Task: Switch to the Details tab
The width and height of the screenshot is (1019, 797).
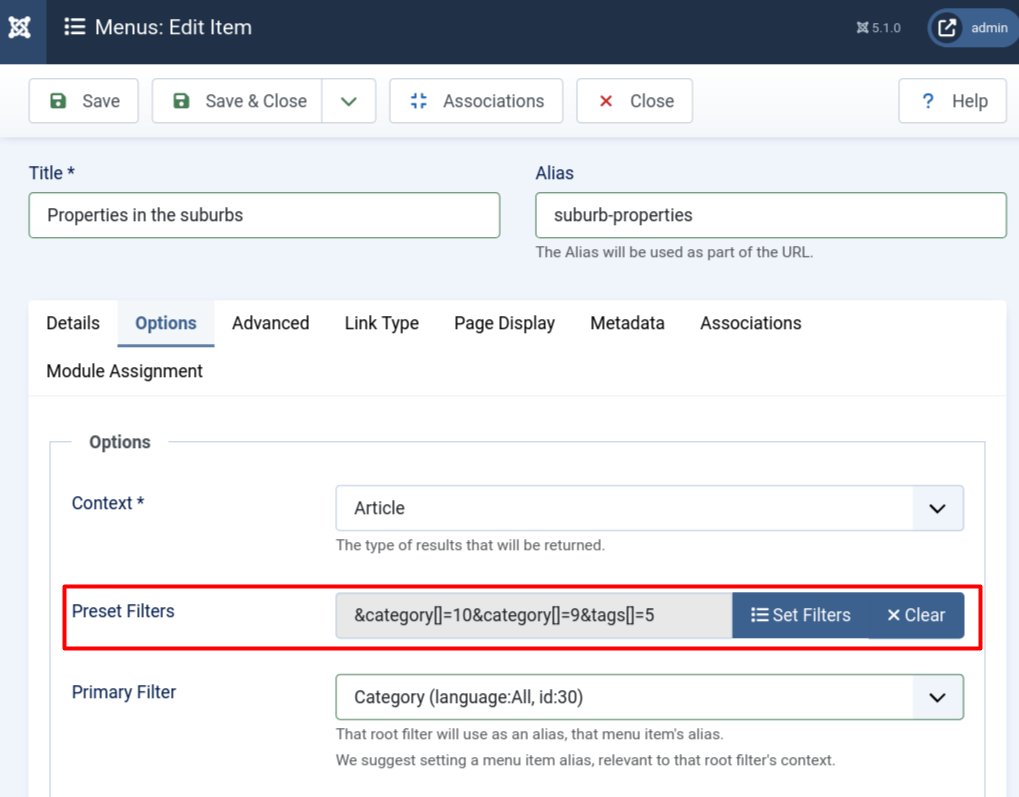Action: [73, 323]
